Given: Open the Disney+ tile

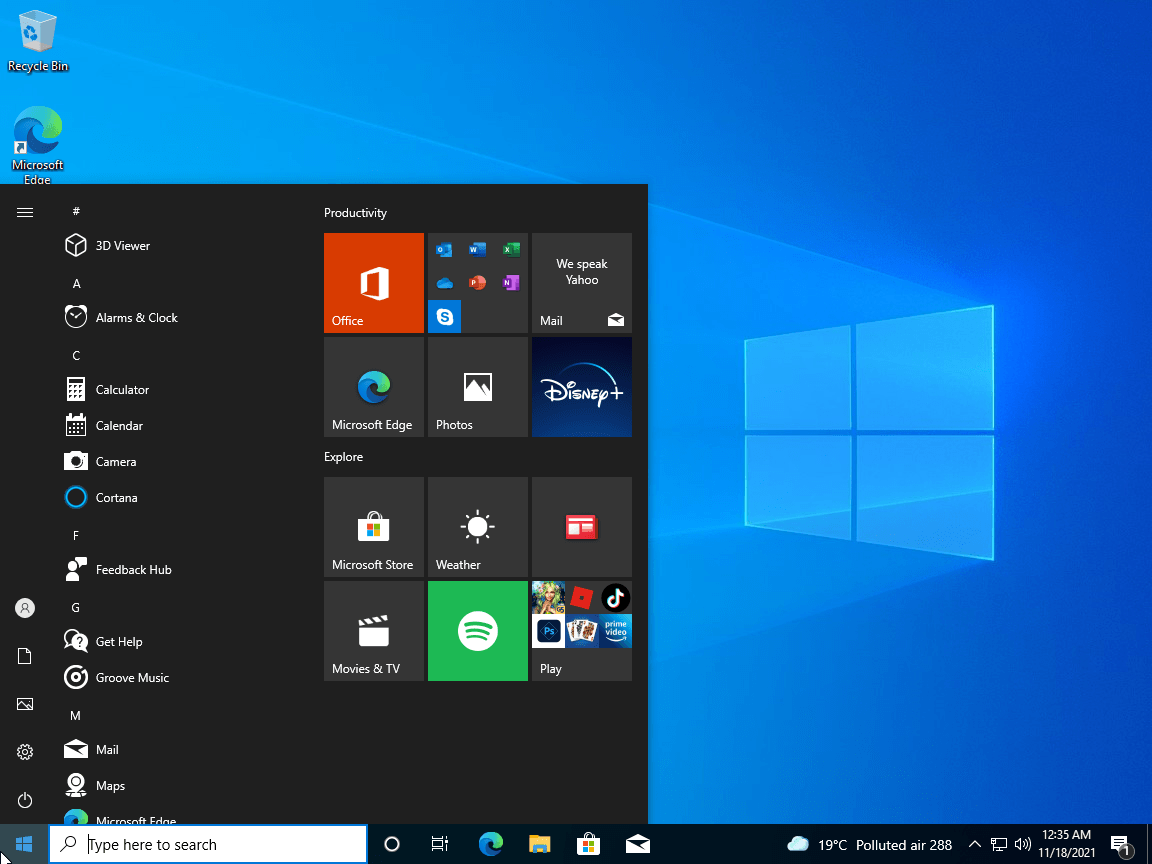Looking at the screenshot, I should click(x=581, y=387).
